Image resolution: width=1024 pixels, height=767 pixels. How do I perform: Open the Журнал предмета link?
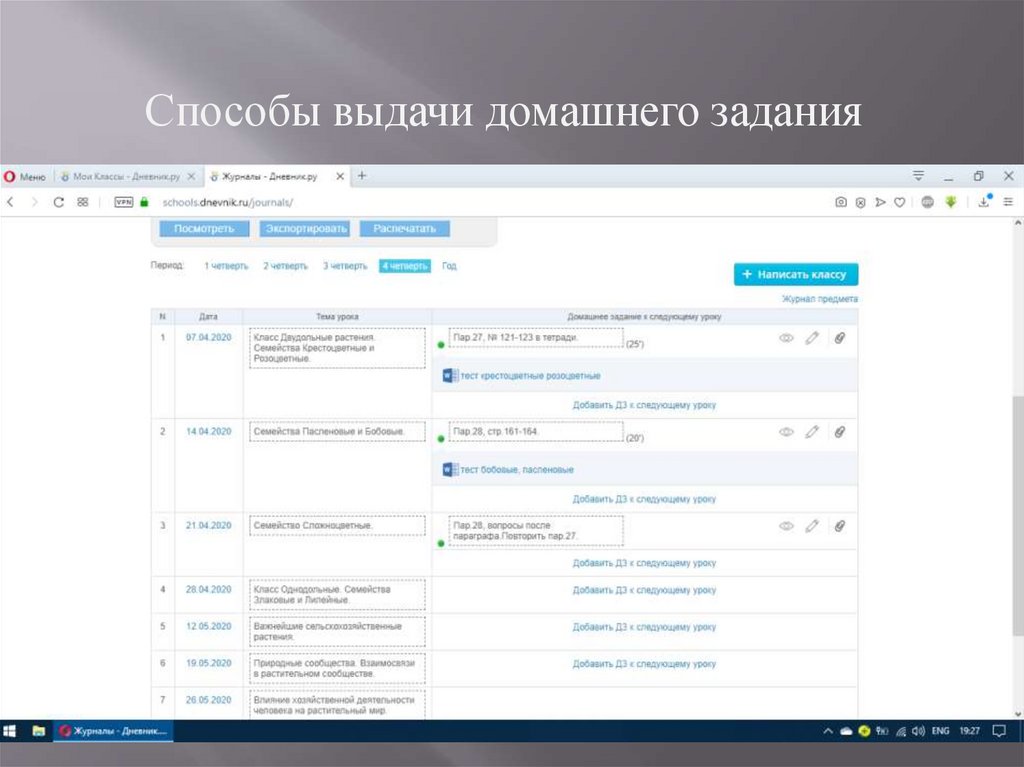pos(820,299)
